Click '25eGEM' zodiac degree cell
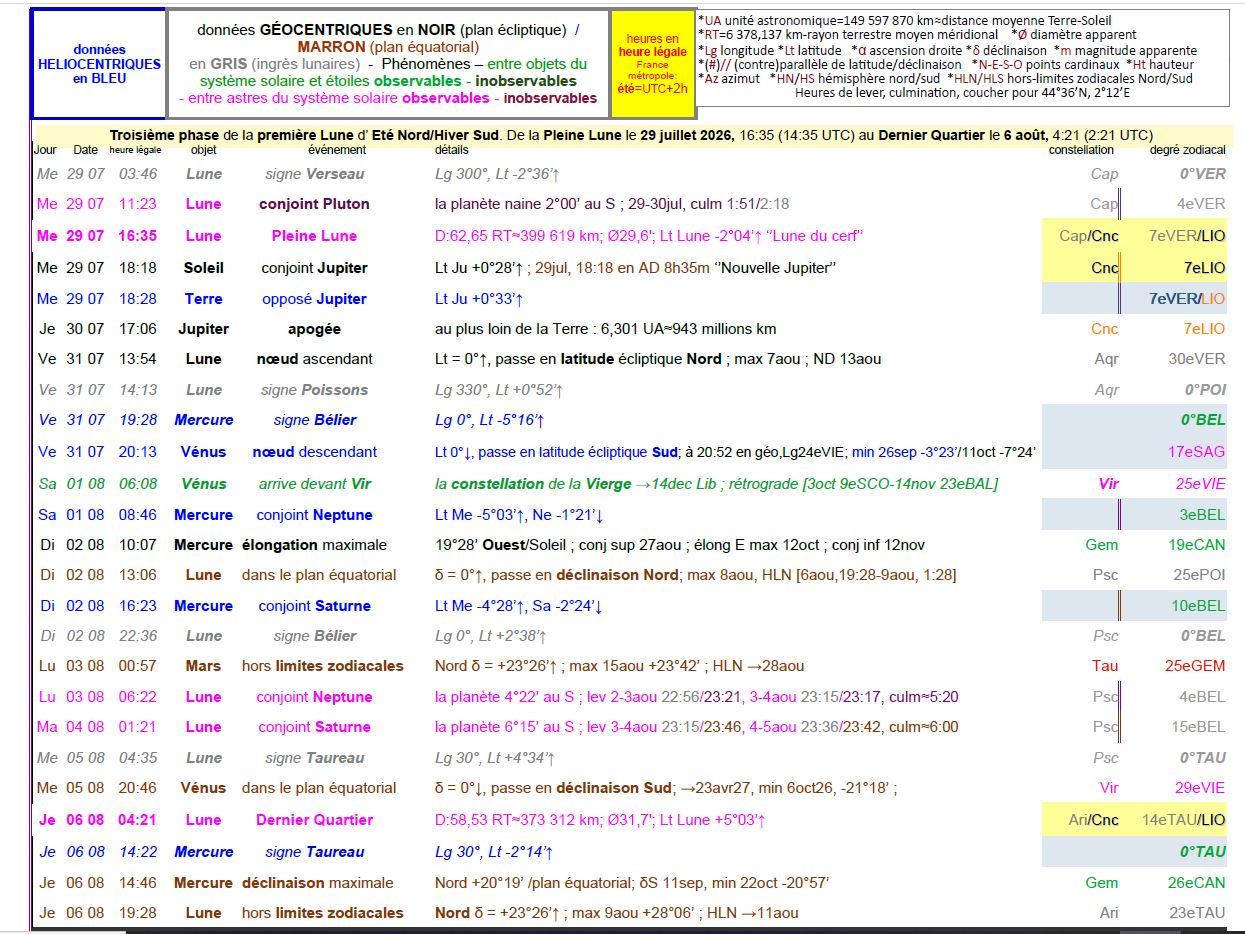The height and width of the screenshot is (934, 1245). pyautogui.click(x=1195, y=666)
